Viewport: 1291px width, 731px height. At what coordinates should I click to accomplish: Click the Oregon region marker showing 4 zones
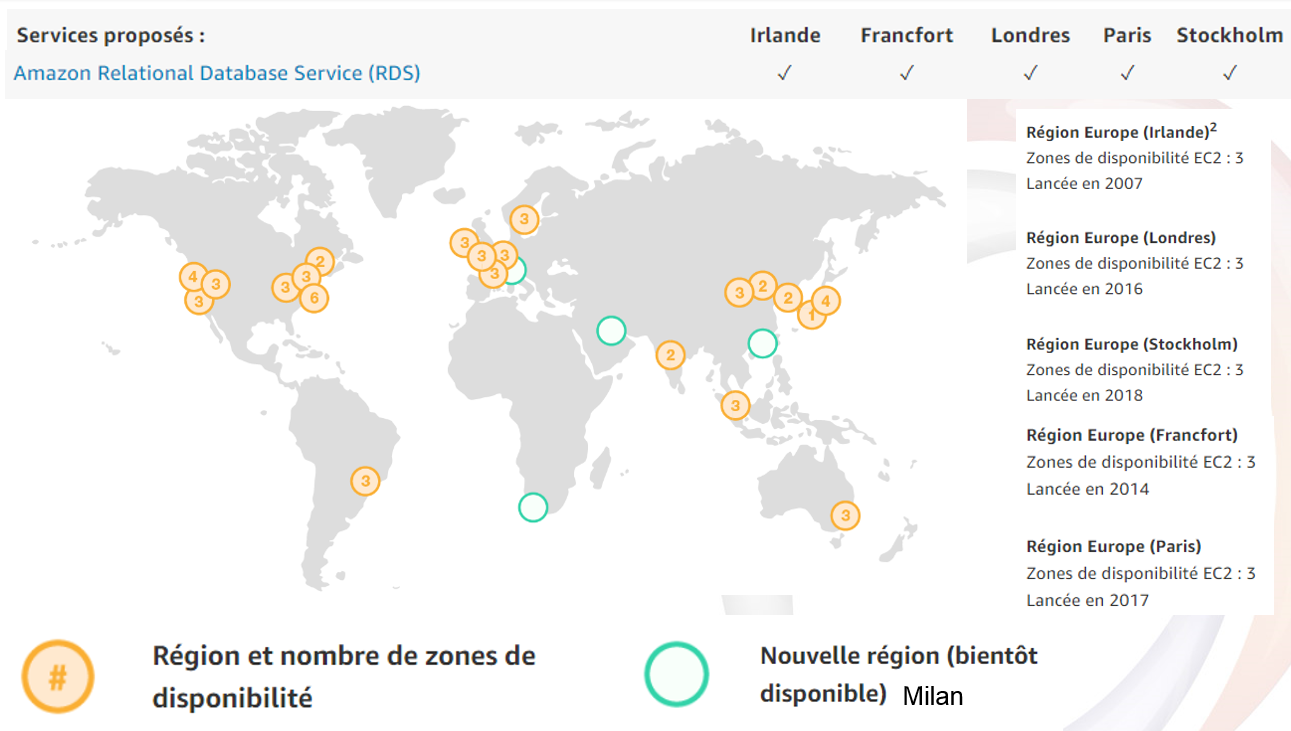point(191,277)
